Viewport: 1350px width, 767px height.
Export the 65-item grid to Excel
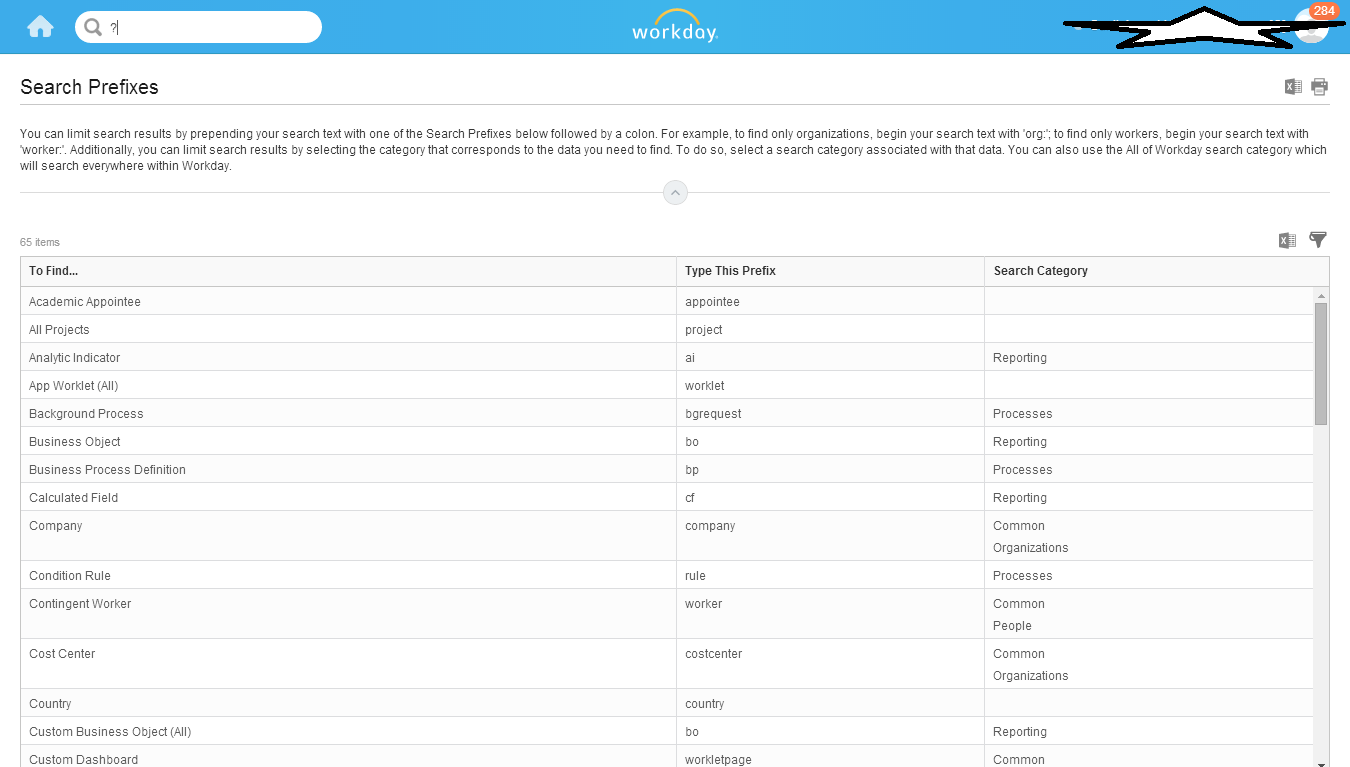(1287, 240)
